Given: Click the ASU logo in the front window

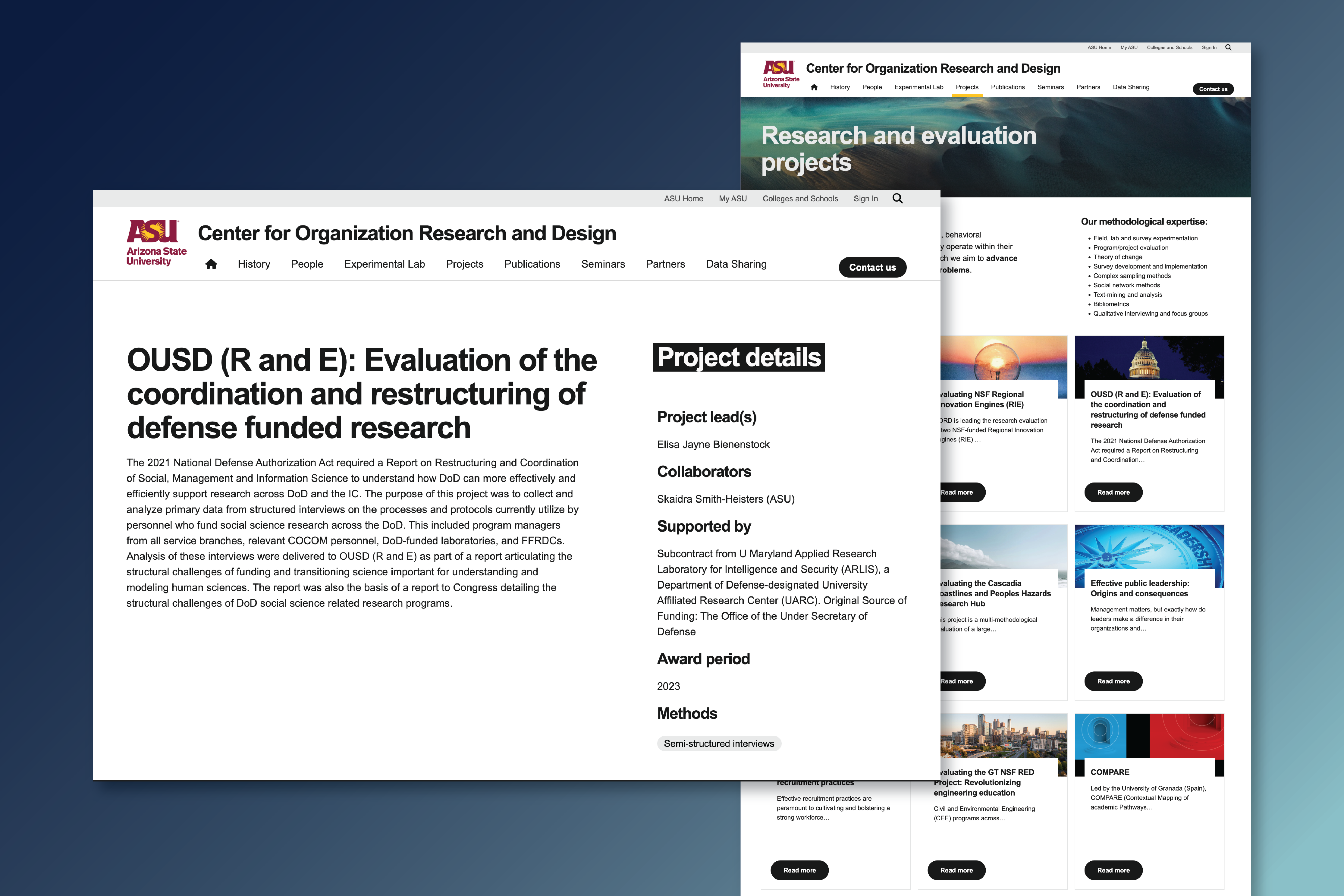Looking at the screenshot, I should tap(156, 243).
